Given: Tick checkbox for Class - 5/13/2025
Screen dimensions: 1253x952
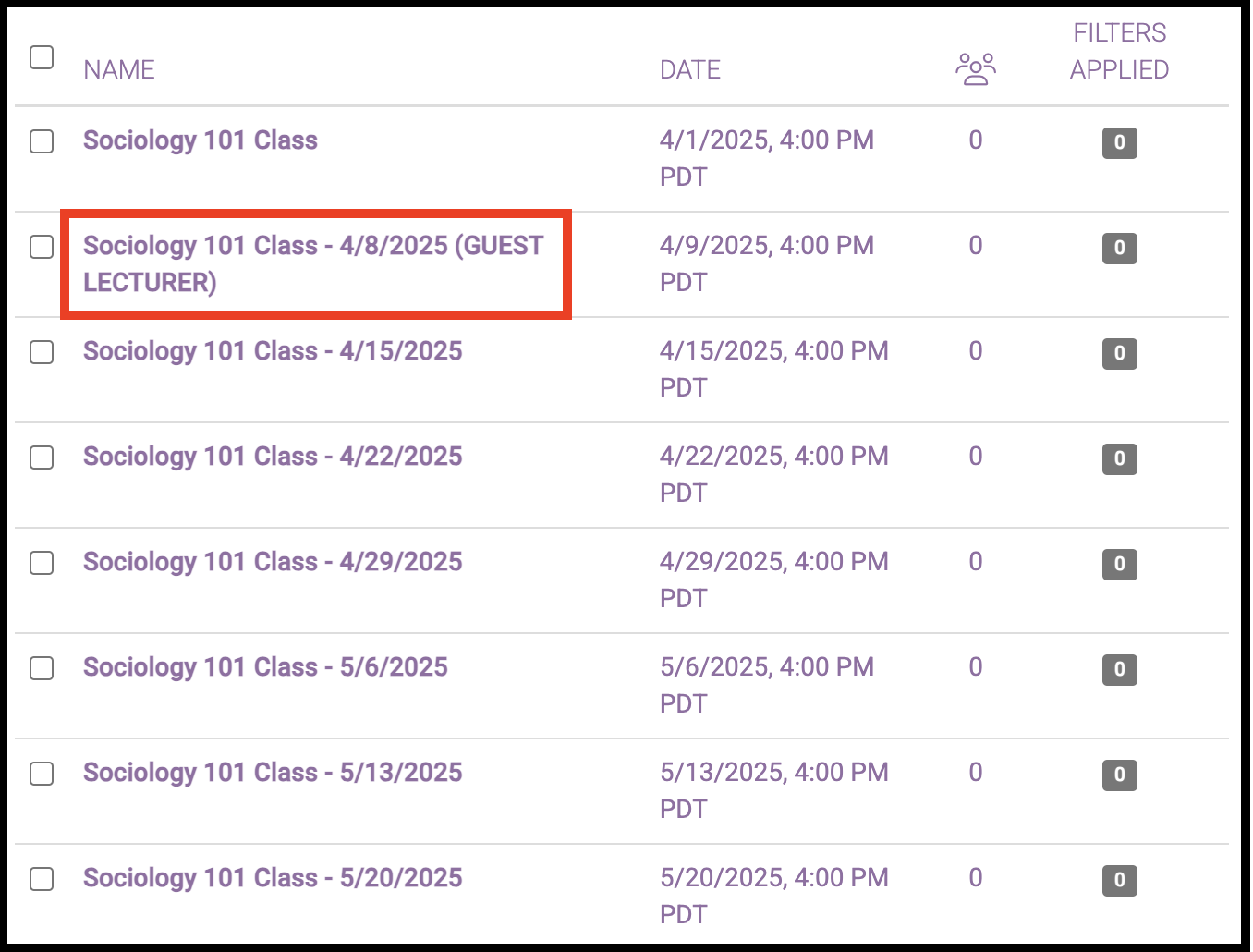Looking at the screenshot, I should point(42,774).
